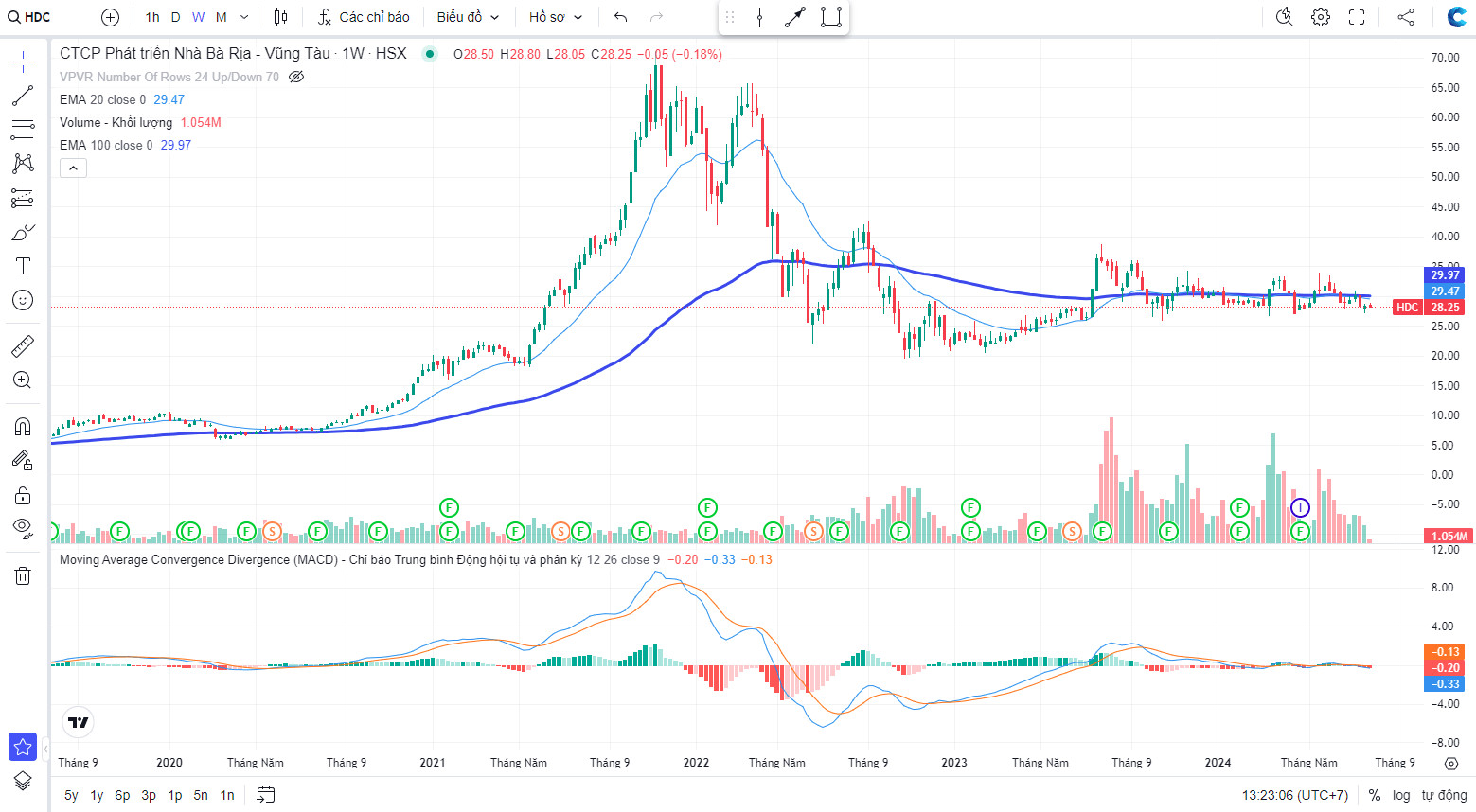The image size is (1476, 812).
Task: Open the forecasting and measurement tools
Action: [23, 198]
